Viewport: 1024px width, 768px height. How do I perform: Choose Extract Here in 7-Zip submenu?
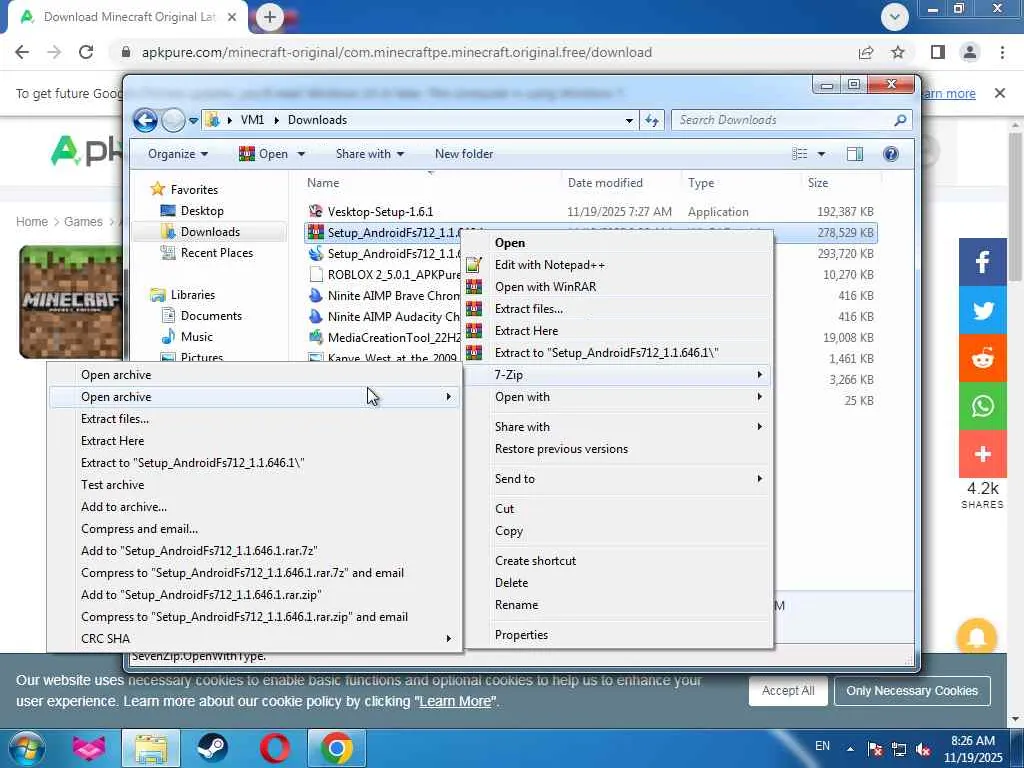pyautogui.click(x=255, y=441)
